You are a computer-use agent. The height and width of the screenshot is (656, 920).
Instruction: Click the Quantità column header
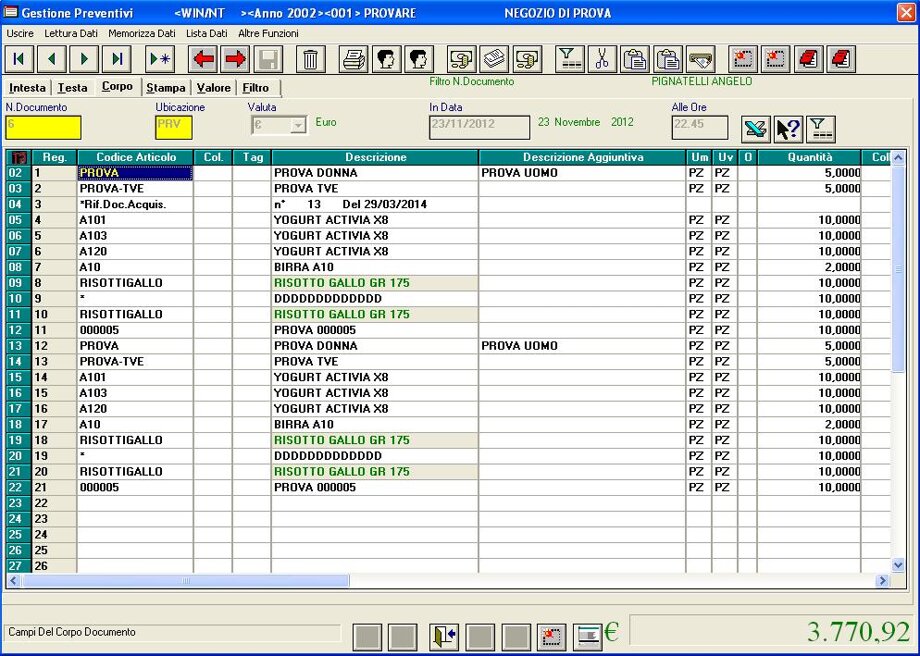click(x=808, y=157)
